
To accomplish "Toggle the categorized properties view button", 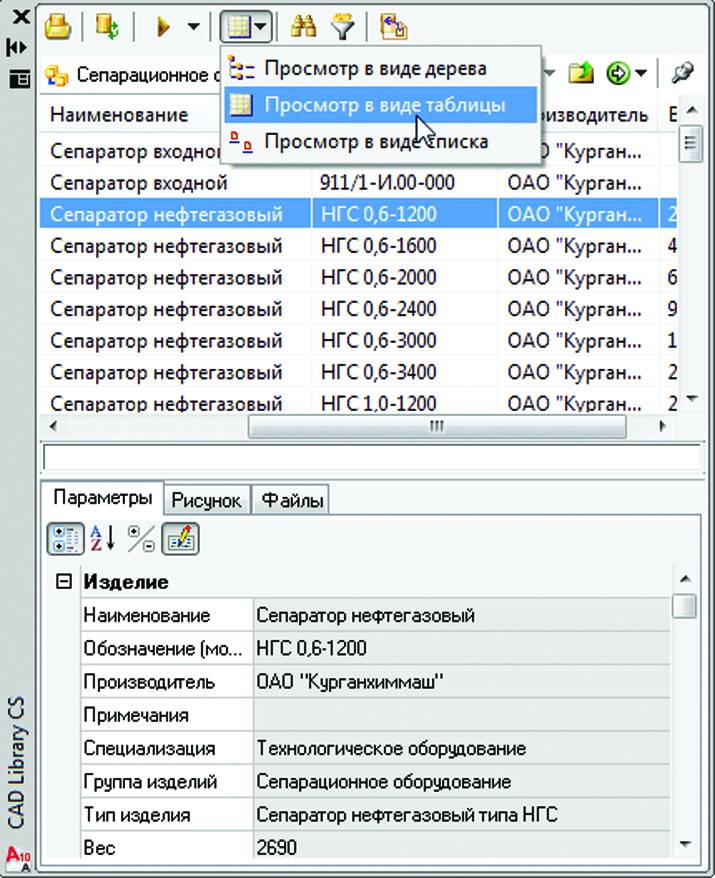I will click(x=66, y=539).
